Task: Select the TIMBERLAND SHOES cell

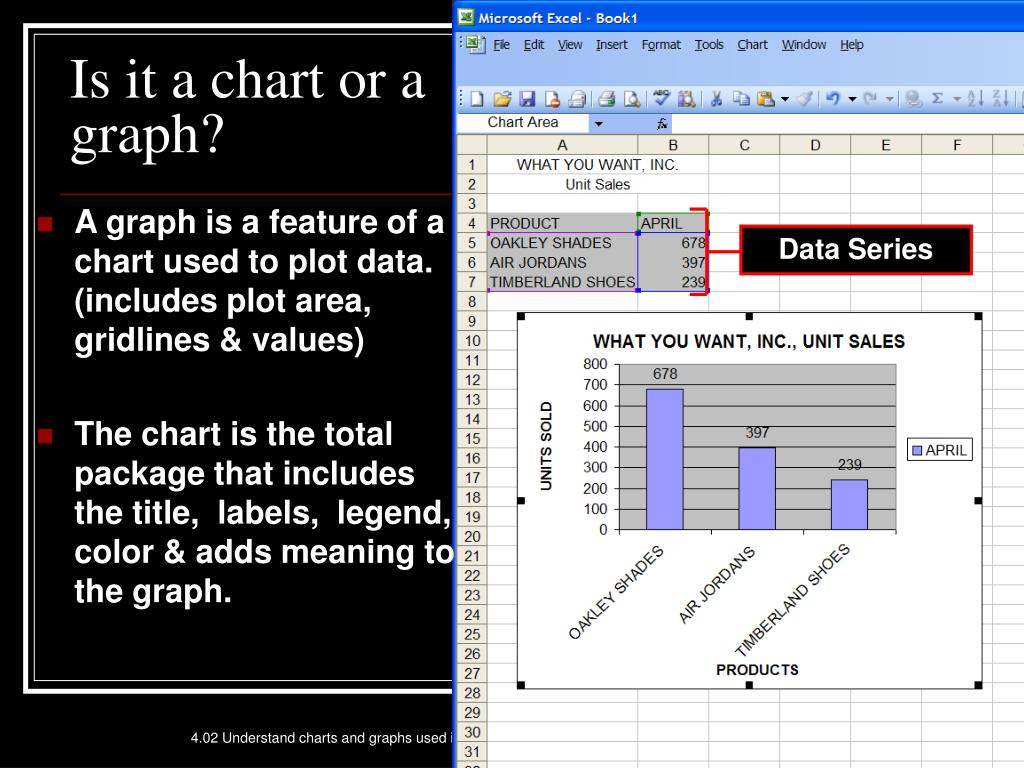Action: (x=562, y=282)
